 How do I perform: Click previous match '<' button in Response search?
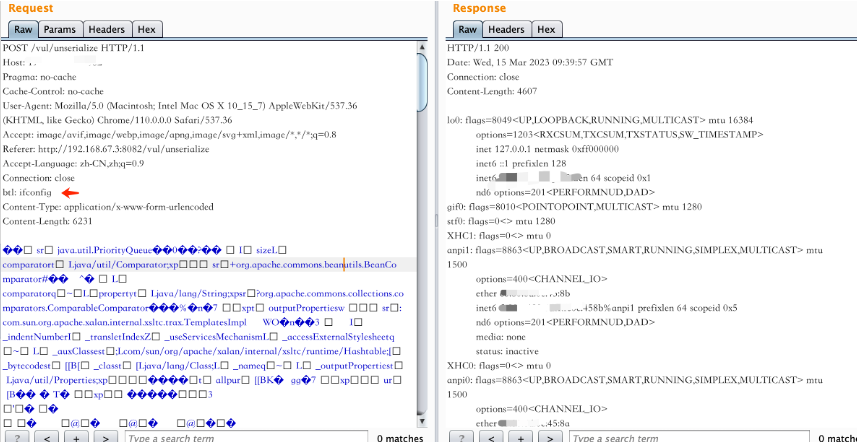[x=491, y=437]
